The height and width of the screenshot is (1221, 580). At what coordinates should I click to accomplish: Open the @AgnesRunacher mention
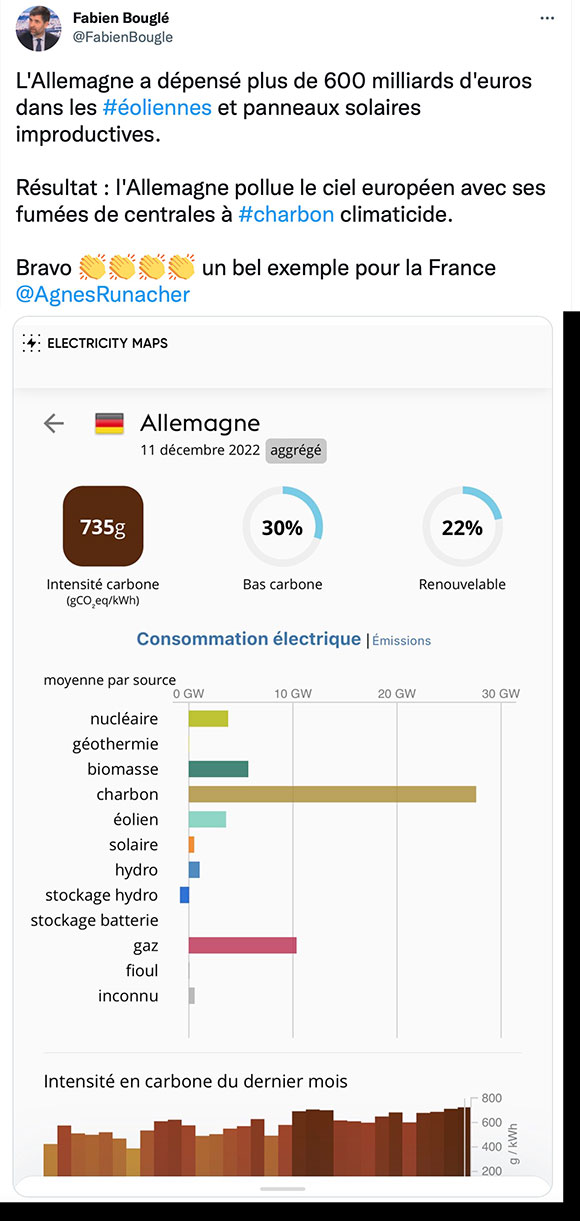click(x=103, y=294)
